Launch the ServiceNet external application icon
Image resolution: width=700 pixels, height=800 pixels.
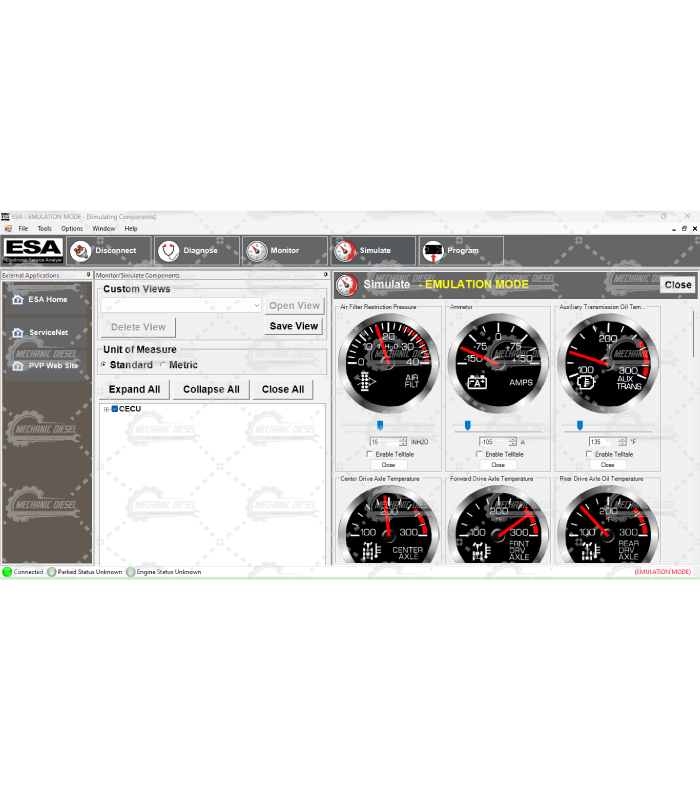17,332
